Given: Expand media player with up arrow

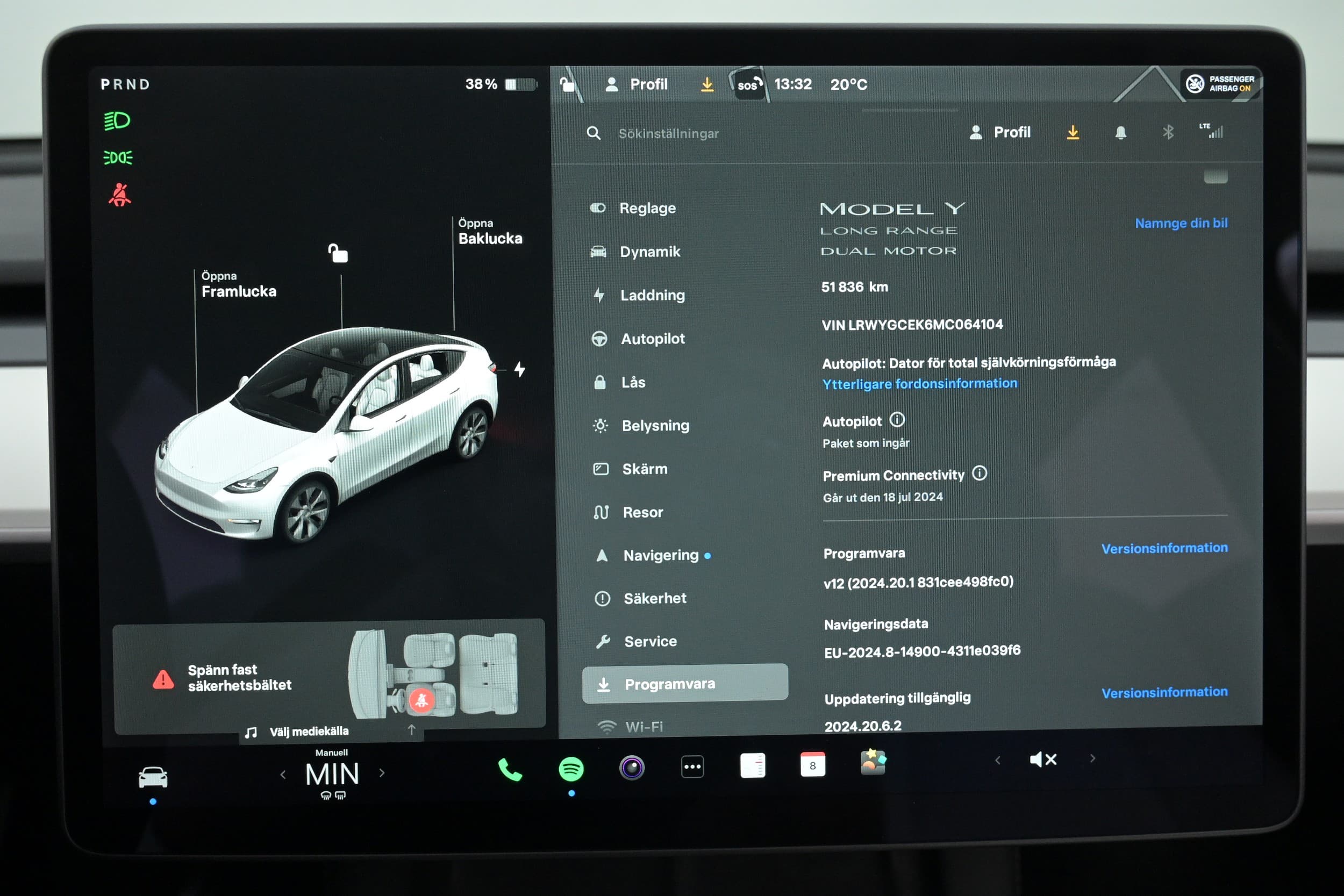Looking at the screenshot, I should click(411, 730).
